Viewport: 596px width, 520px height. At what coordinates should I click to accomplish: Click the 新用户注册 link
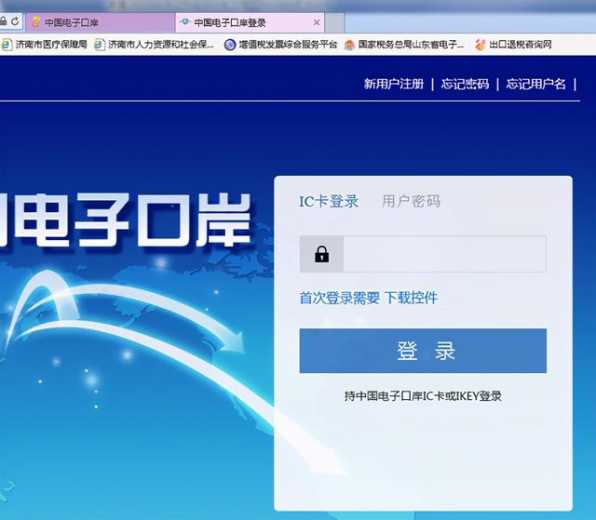pos(393,84)
